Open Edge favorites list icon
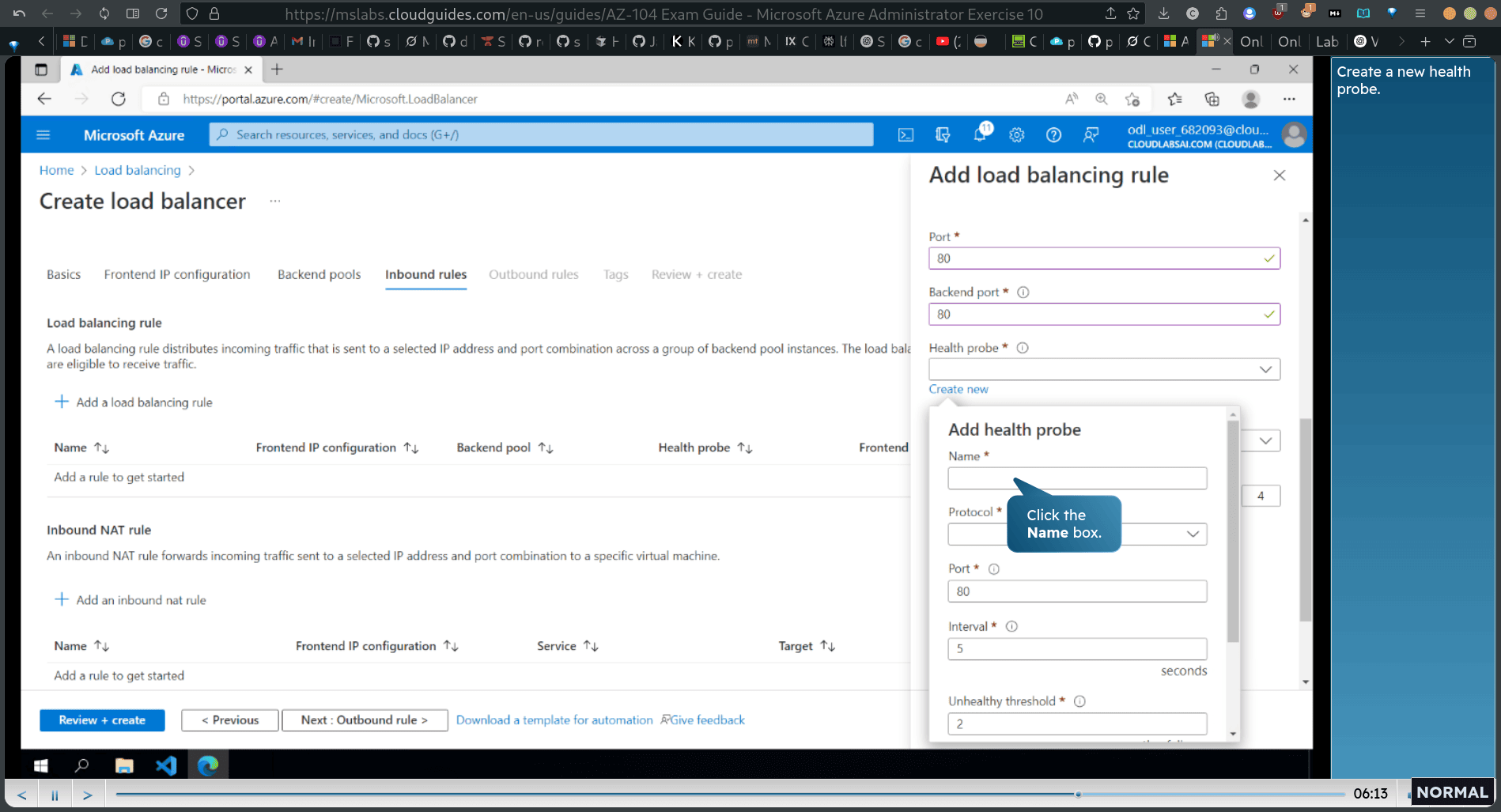The width and height of the screenshot is (1501, 812). tap(1174, 99)
